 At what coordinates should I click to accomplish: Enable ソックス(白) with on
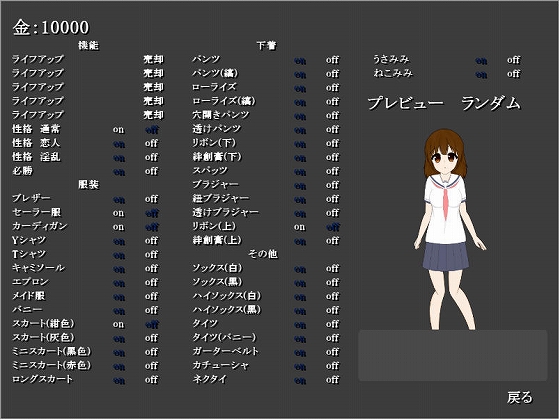[300, 269]
